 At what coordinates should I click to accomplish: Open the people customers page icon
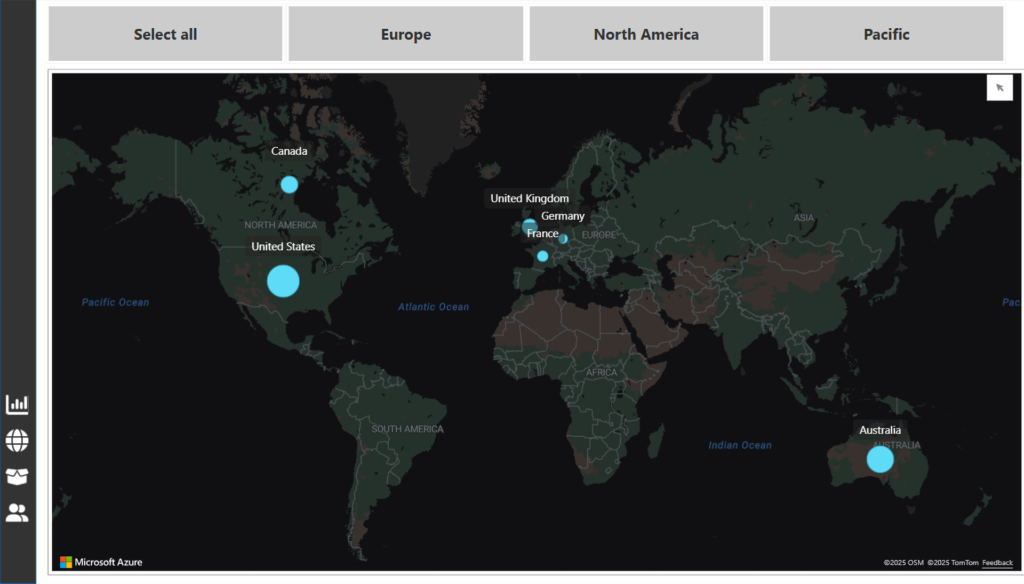[x=17, y=513]
